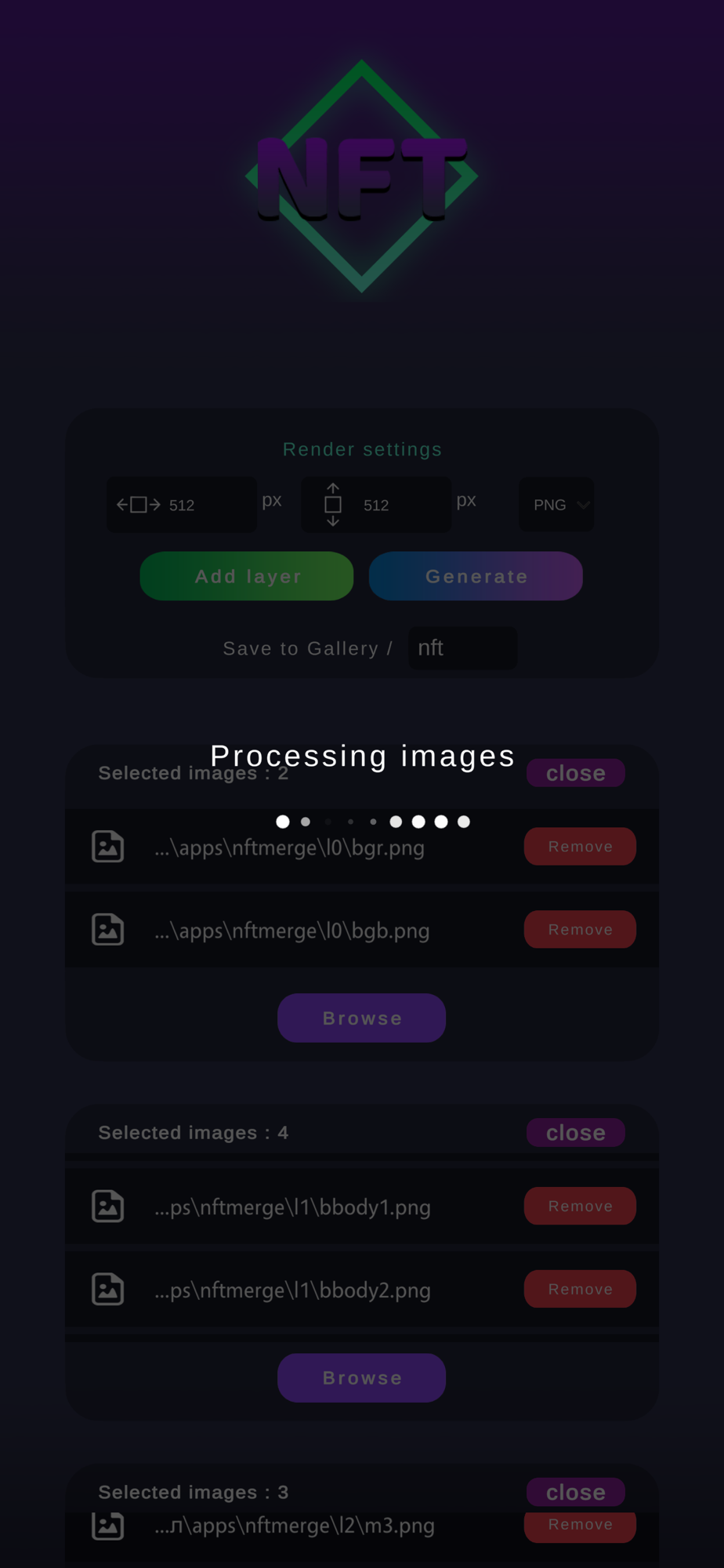Click image icon beside bgr.png
The height and width of the screenshot is (1568, 724).
[108, 847]
